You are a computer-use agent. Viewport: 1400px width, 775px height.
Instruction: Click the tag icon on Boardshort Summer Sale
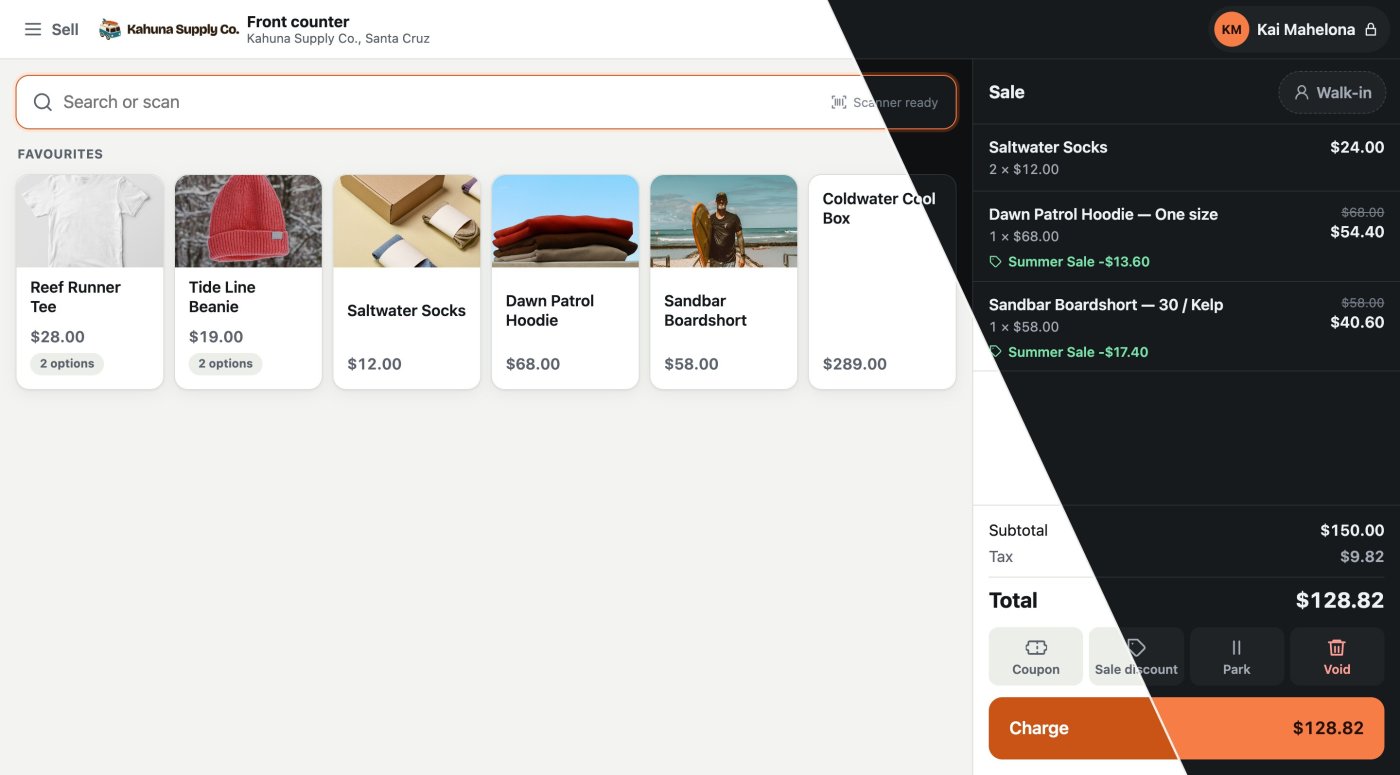pos(995,352)
